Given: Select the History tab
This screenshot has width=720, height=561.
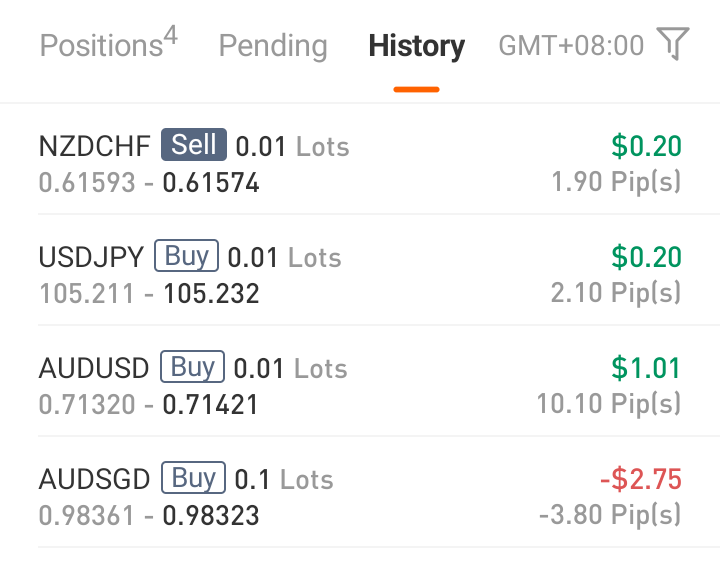Looking at the screenshot, I should [x=416, y=46].
